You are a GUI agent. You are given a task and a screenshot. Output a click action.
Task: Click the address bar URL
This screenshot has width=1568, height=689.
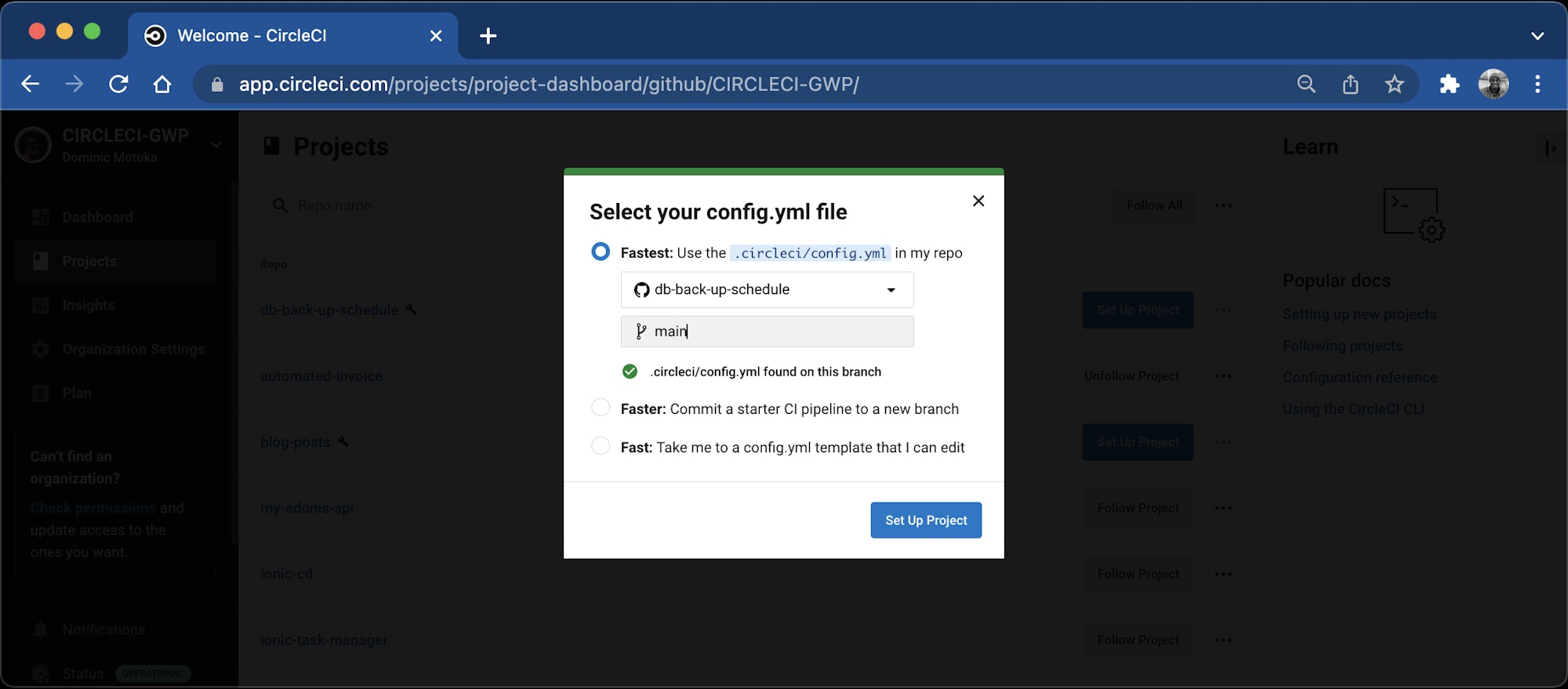[549, 84]
